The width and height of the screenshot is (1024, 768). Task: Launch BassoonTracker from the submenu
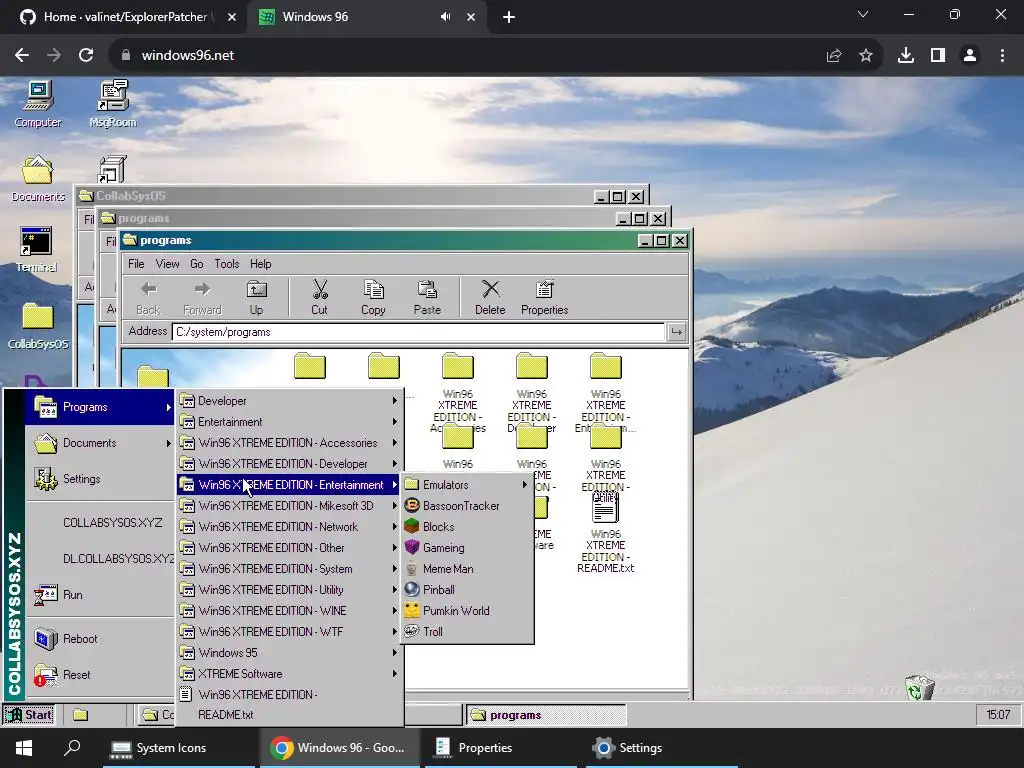click(467, 505)
